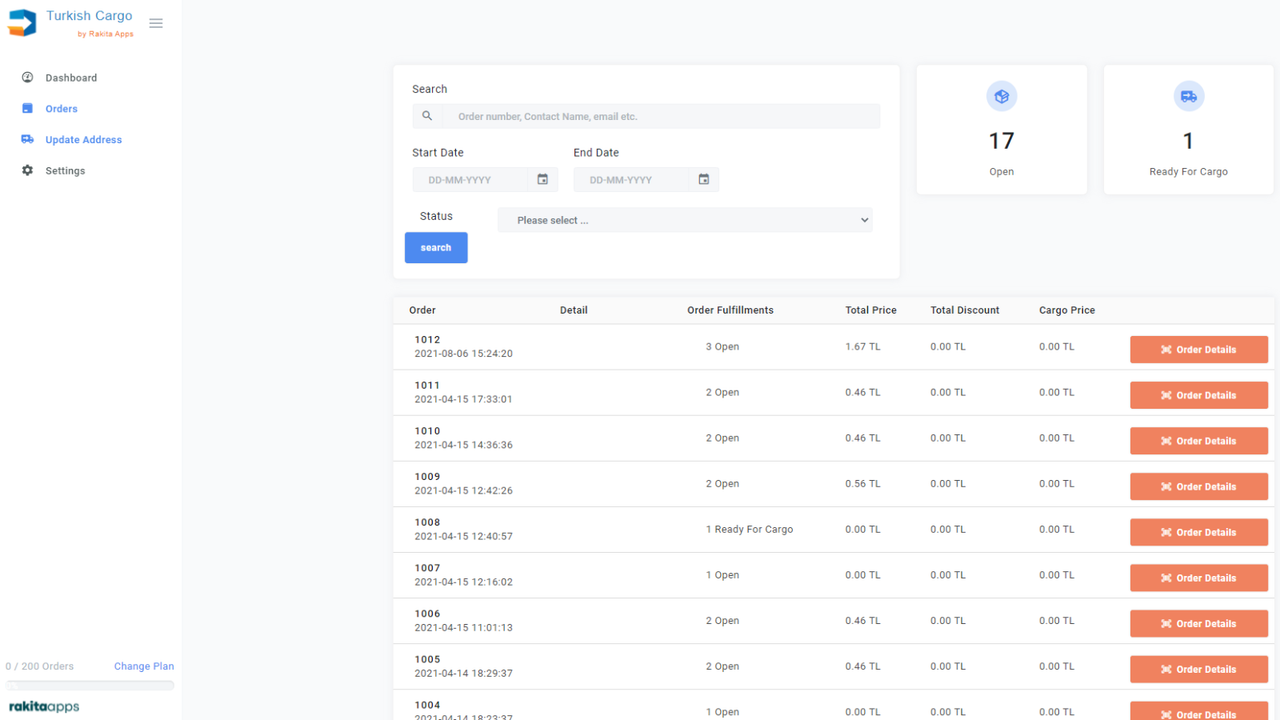Click the 1.67 TL total price
The image size is (1280, 720).
pos(862,347)
